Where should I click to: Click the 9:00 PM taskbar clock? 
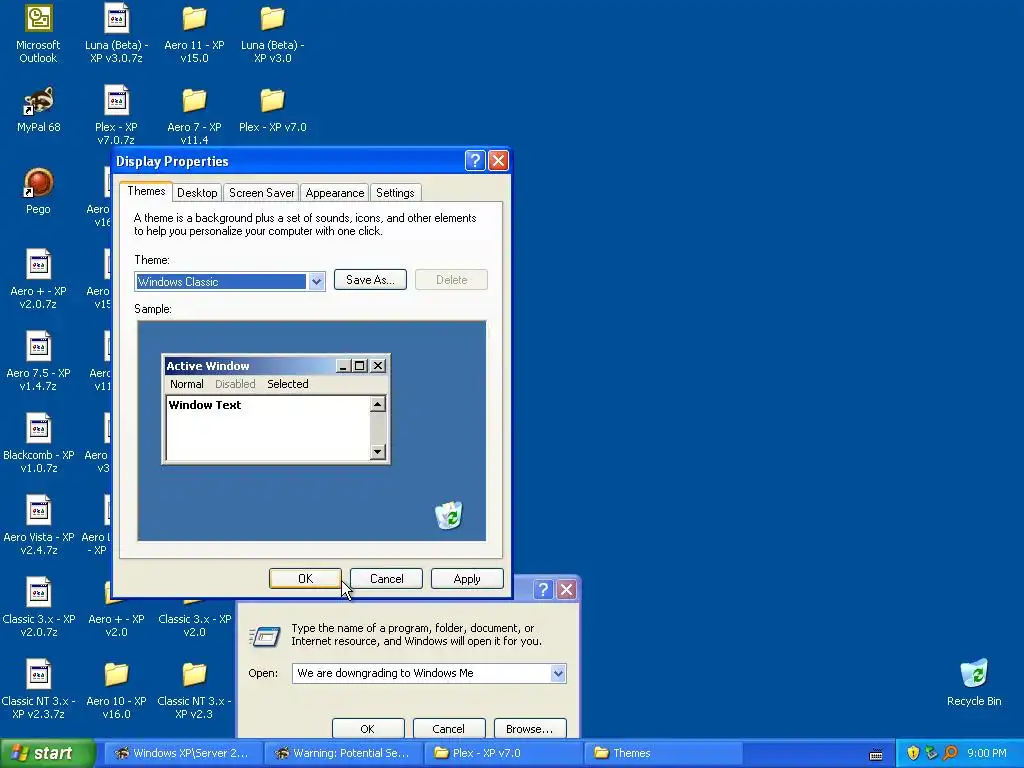click(x=987, y=753)
